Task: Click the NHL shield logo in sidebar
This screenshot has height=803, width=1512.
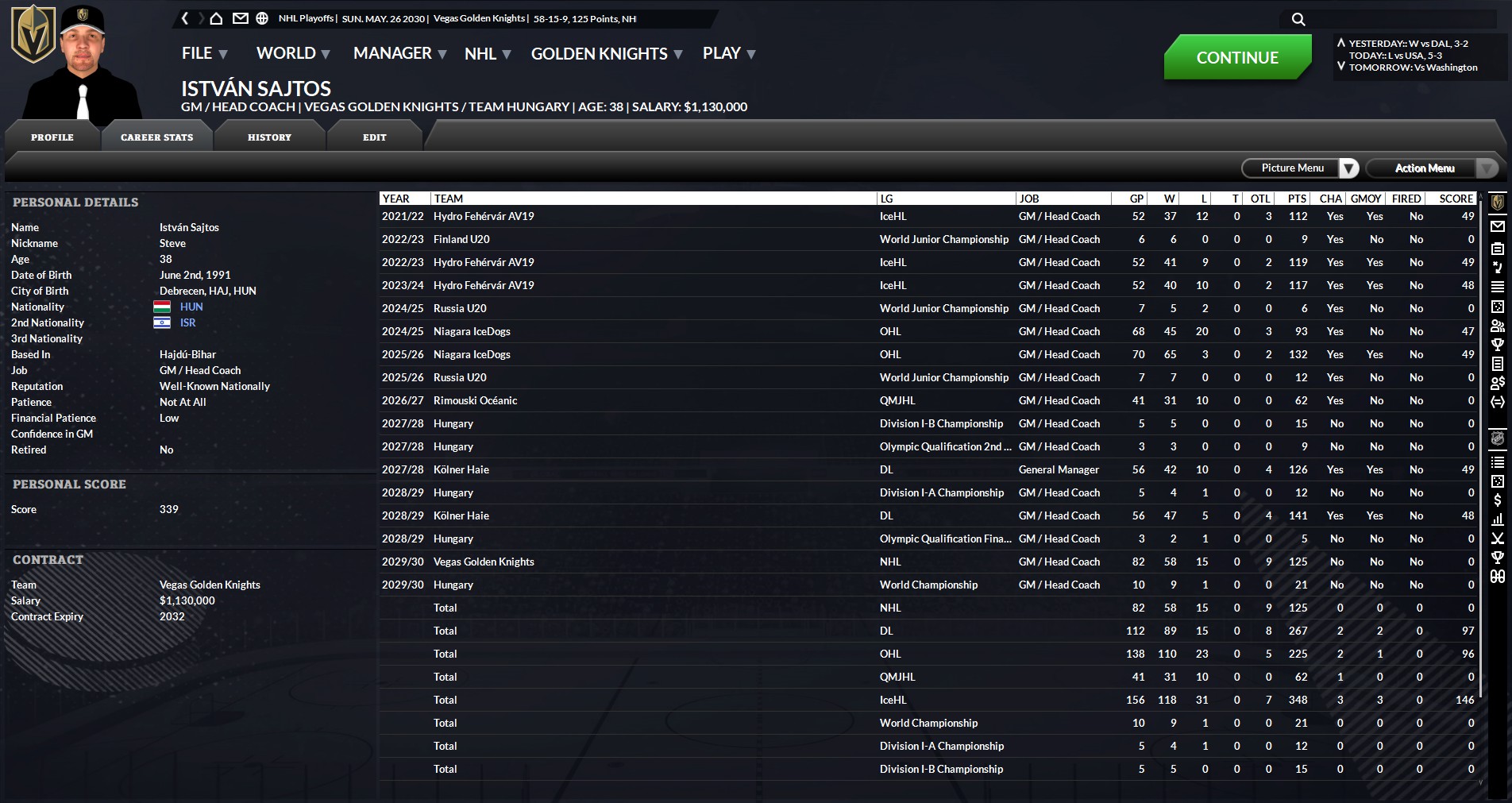Action: (x=1498, y=438)
